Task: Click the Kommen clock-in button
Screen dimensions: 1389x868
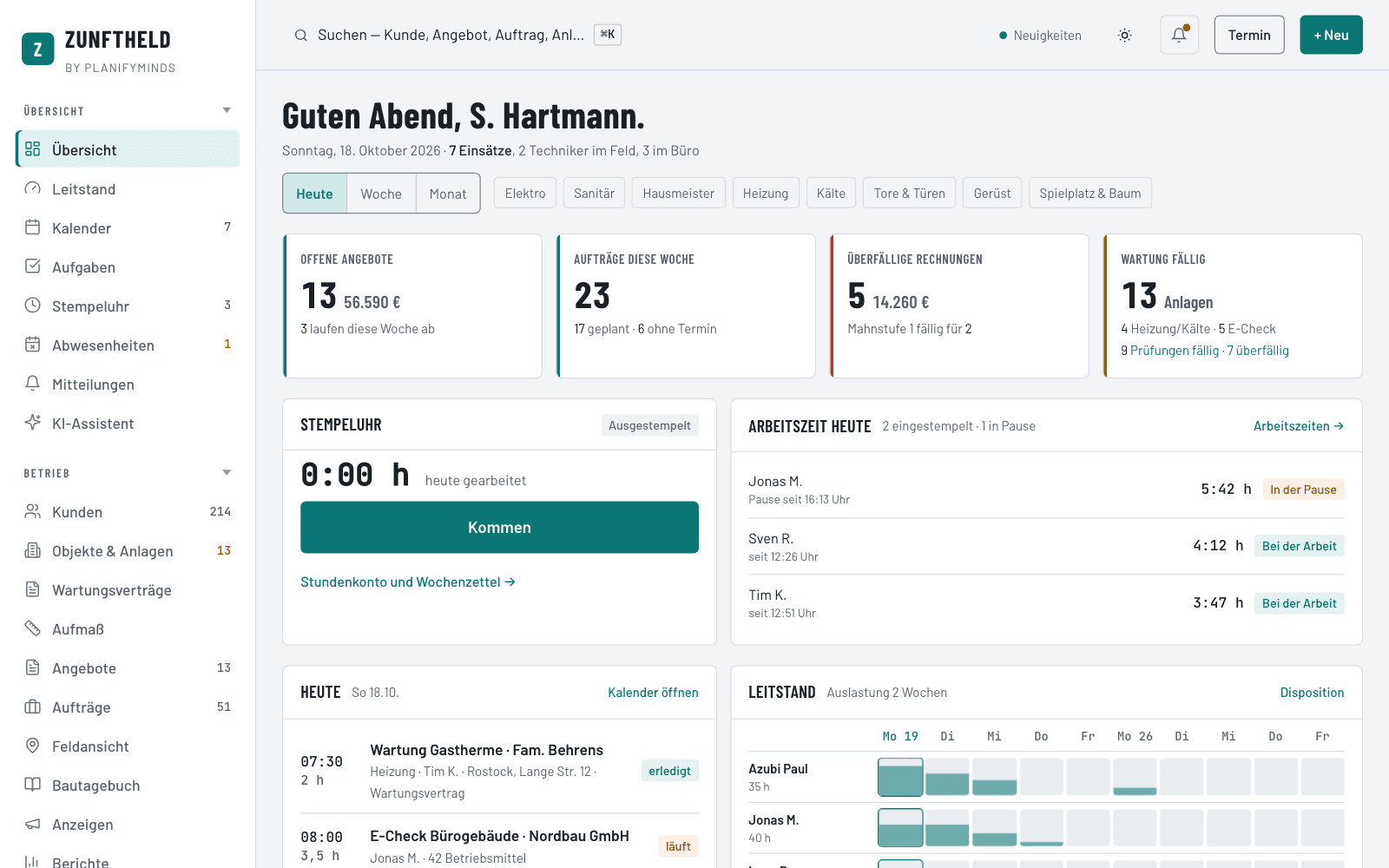Action: click(x=499, y=528)
